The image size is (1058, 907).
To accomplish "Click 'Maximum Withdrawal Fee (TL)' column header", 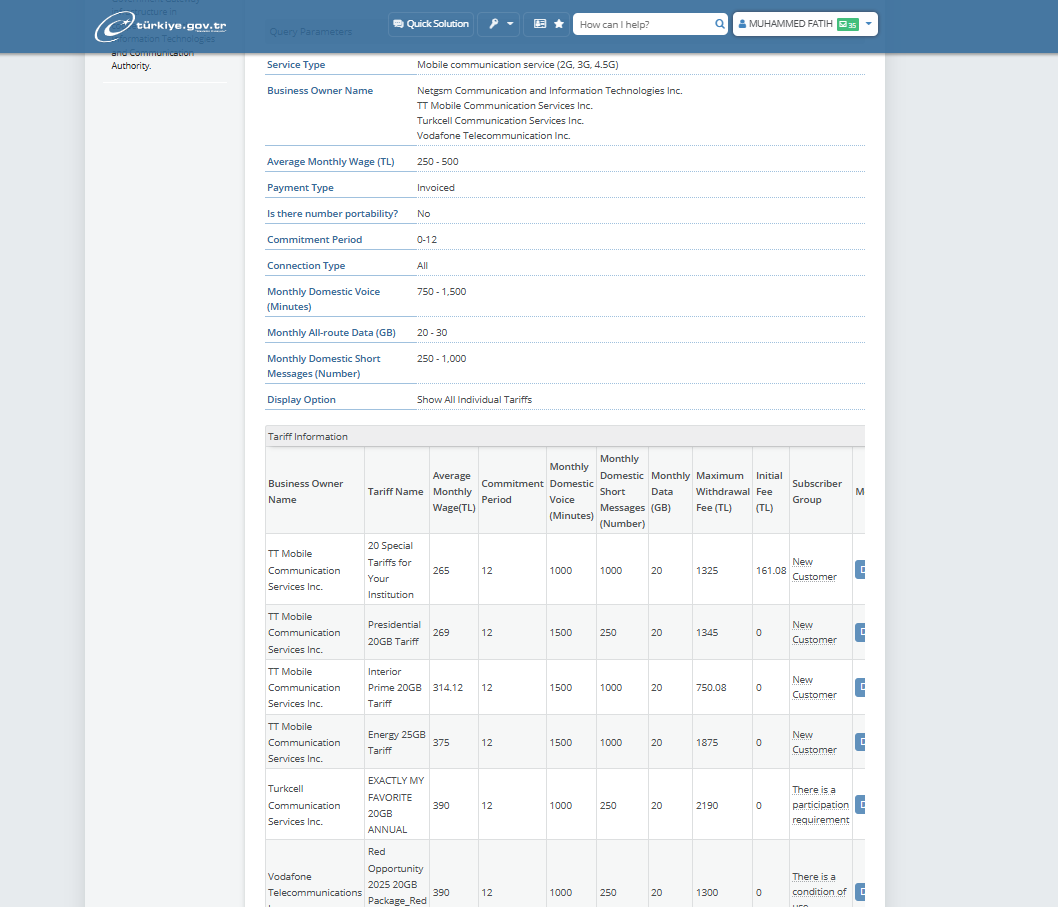I will pyautogui.click(x=723, y=491).
